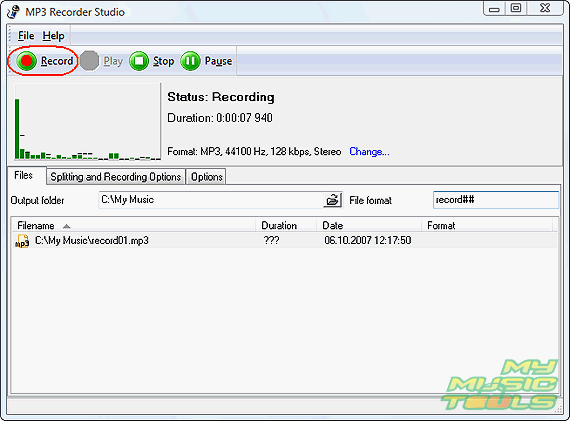Close the MP3 Recorder Studio window
Image resolution: width=570 pixels, height=421 pixels.
click(x=545, y=9)
